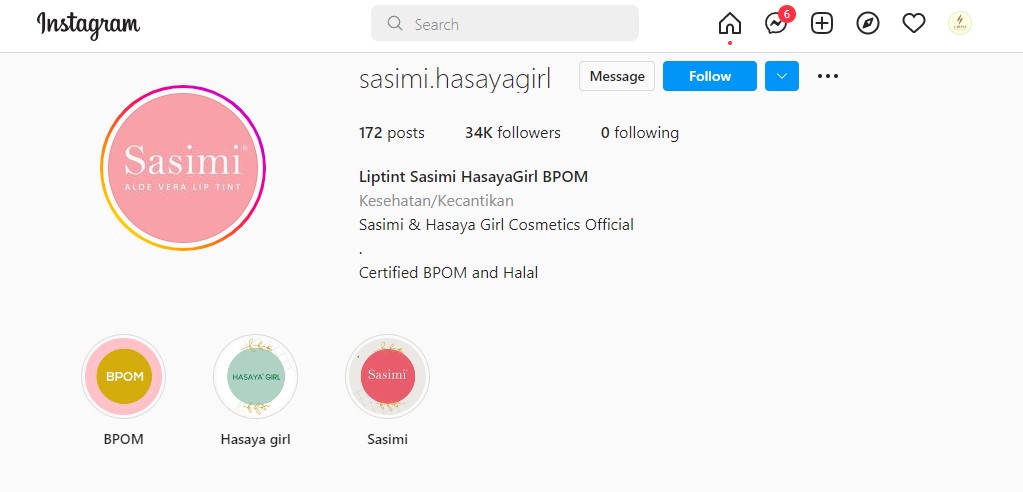Open the Hasaya girl story highlight
Viewport: 1023px width, 492px height.
tap(256, 377)
